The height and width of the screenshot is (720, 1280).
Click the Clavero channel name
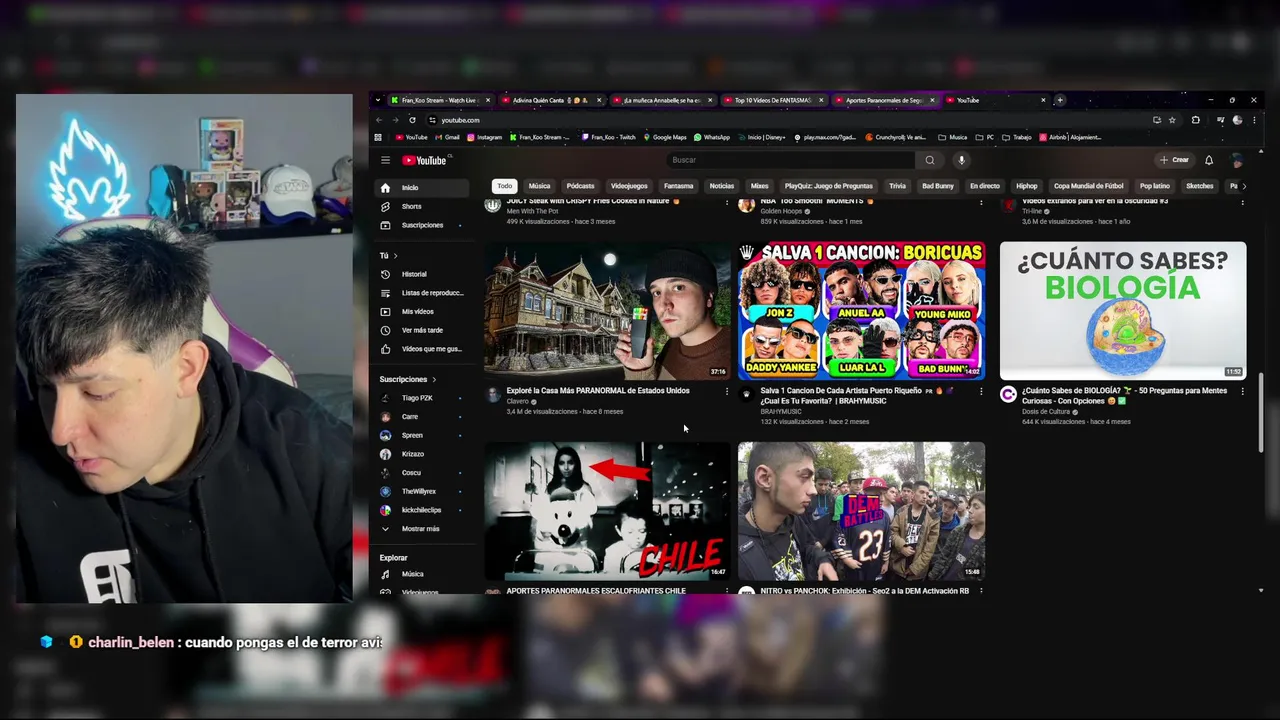[x=517, y=401]
